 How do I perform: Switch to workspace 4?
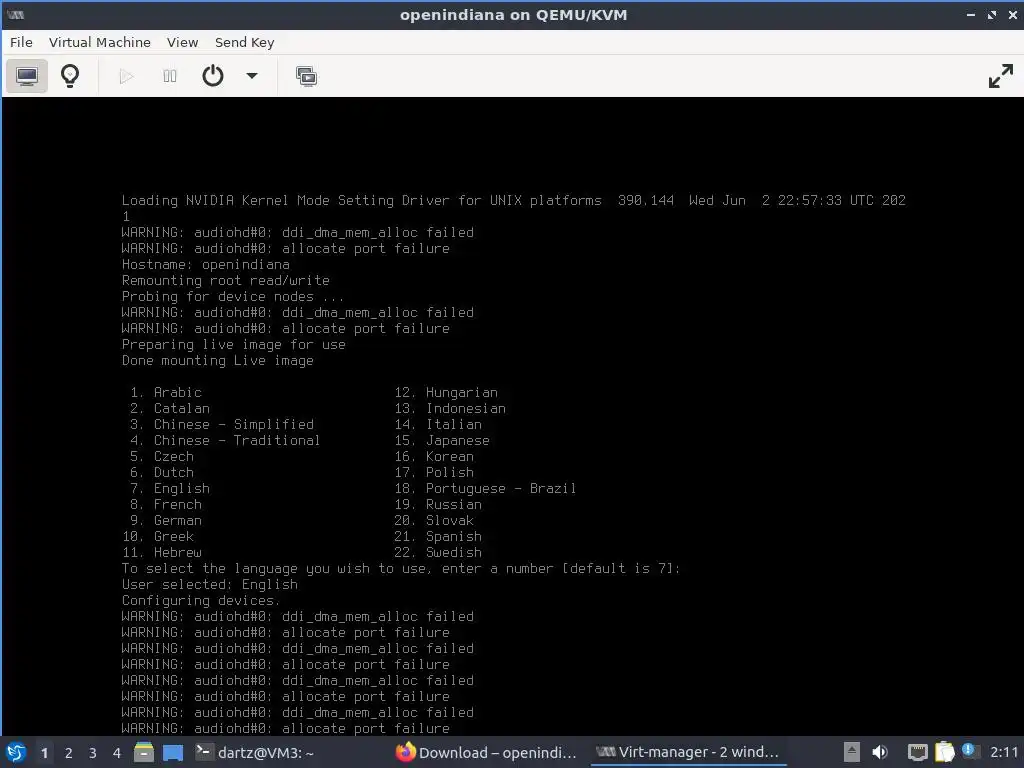click(117, 753)
